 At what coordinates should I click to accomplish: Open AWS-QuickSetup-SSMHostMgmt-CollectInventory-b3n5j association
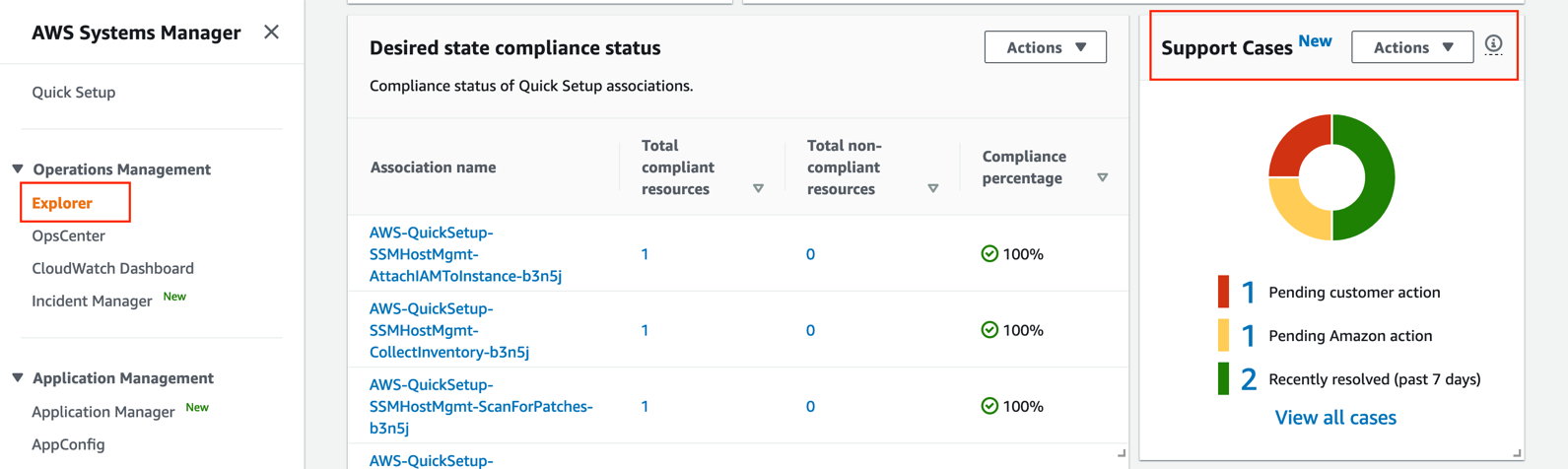click(448, 330)
